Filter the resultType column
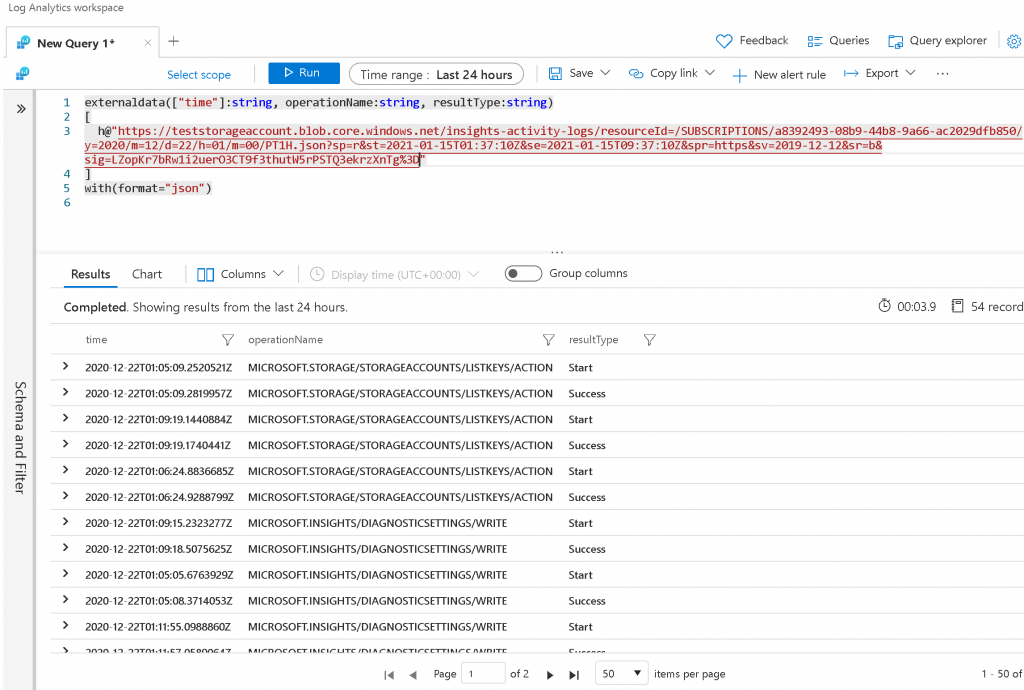Screen dimensions: 1024x690 coord(649,340)
